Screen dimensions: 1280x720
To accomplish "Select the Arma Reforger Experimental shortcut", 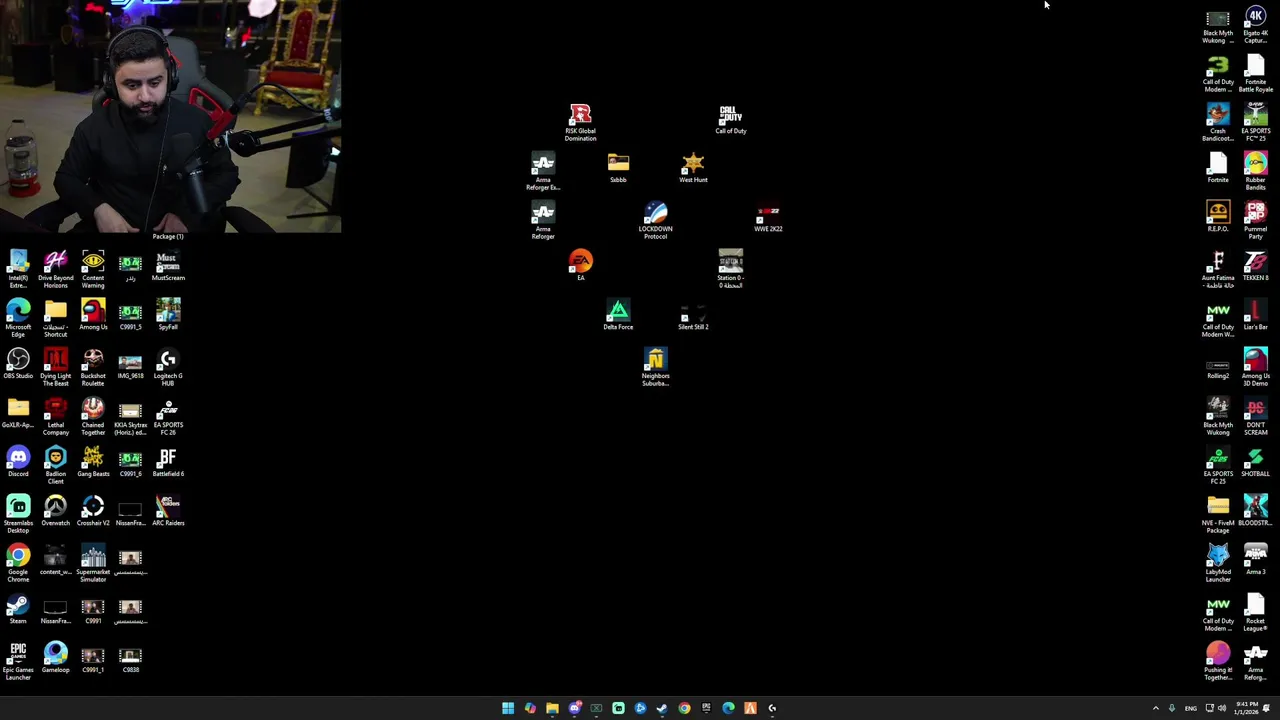I will pyautogui.click(x=543, y=172).
